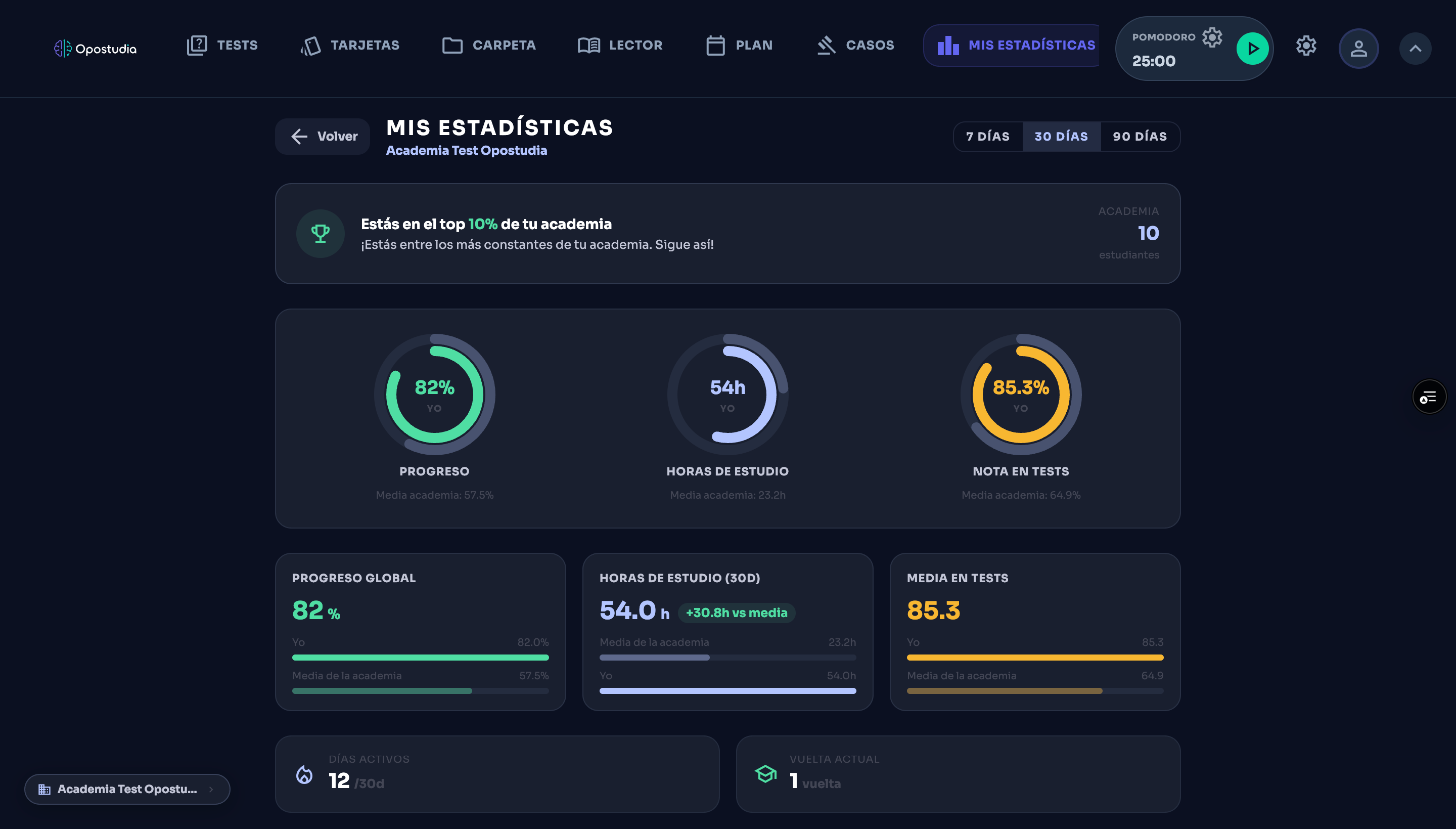
Task: Click the academy building icon
Action: [44, 789]
